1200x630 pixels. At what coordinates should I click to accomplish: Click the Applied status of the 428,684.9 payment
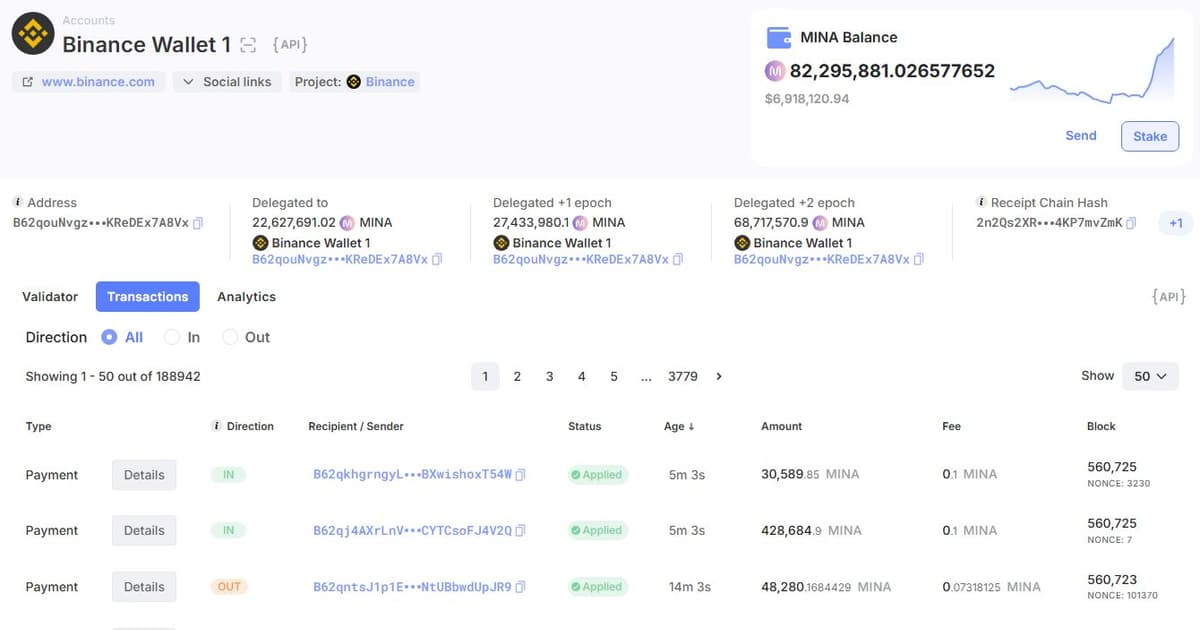coord(598,531)
